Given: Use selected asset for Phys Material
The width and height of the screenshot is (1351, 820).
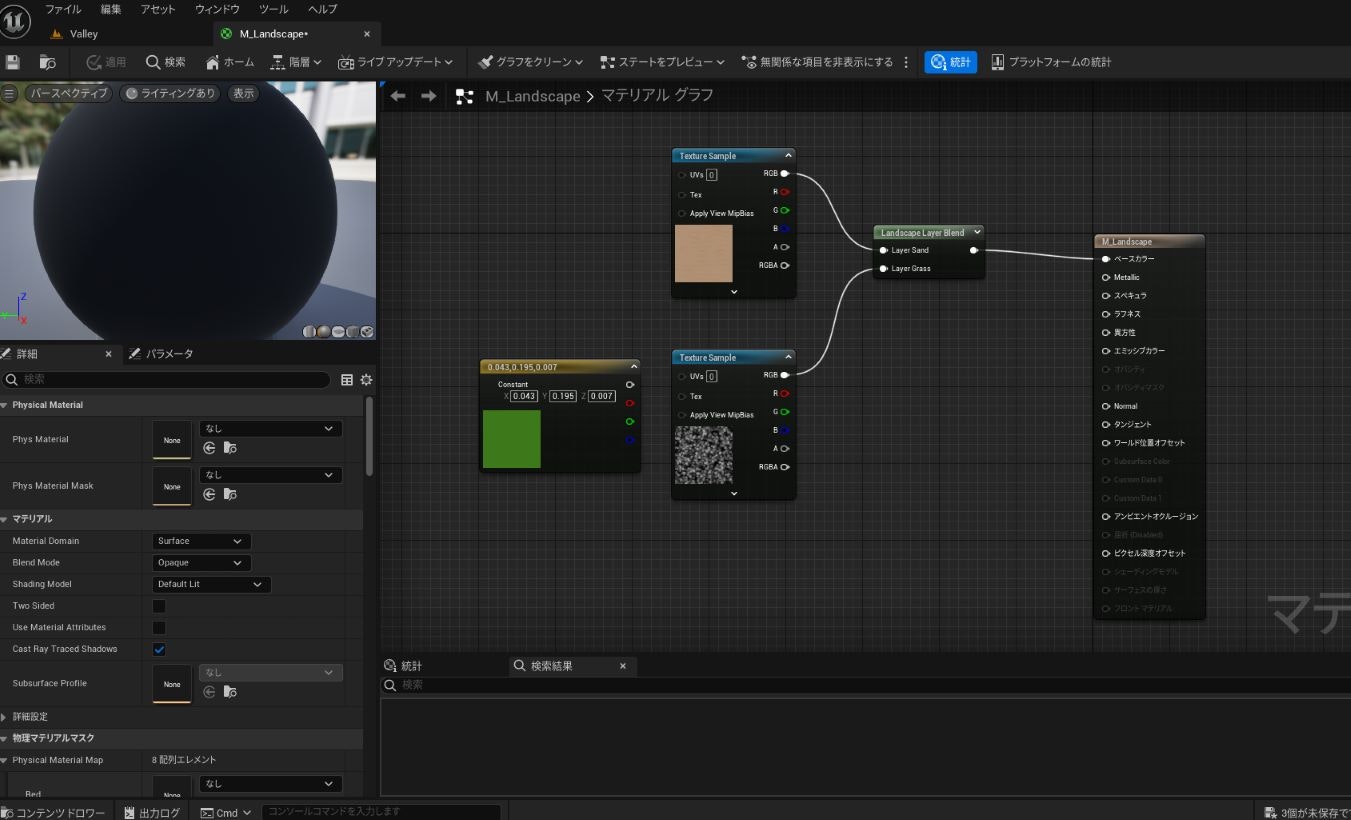Looking at the screenshot, I should [x=210, y=448].
